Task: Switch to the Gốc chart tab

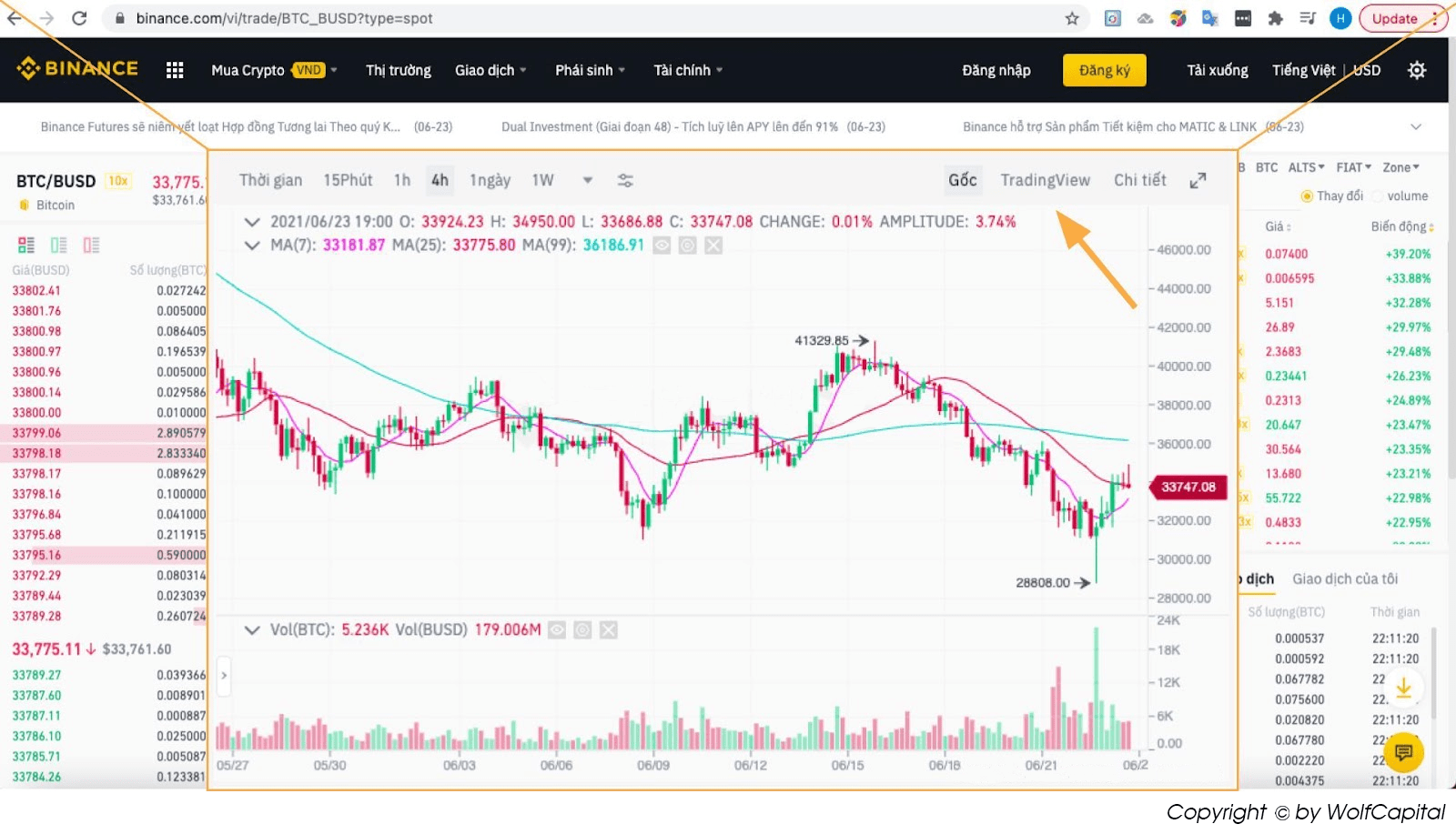Action: pos(962,180)
